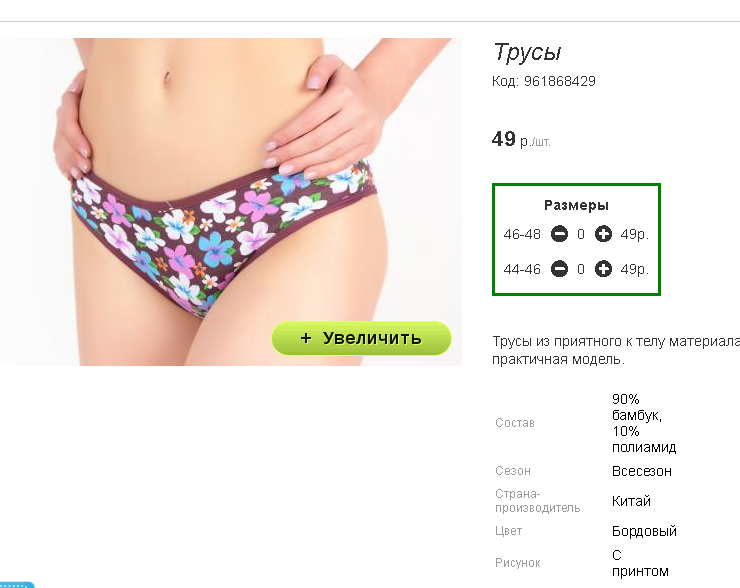740x588 pixels.
Task: Click the product description paragraph
Action: click(x=616, y=350)
